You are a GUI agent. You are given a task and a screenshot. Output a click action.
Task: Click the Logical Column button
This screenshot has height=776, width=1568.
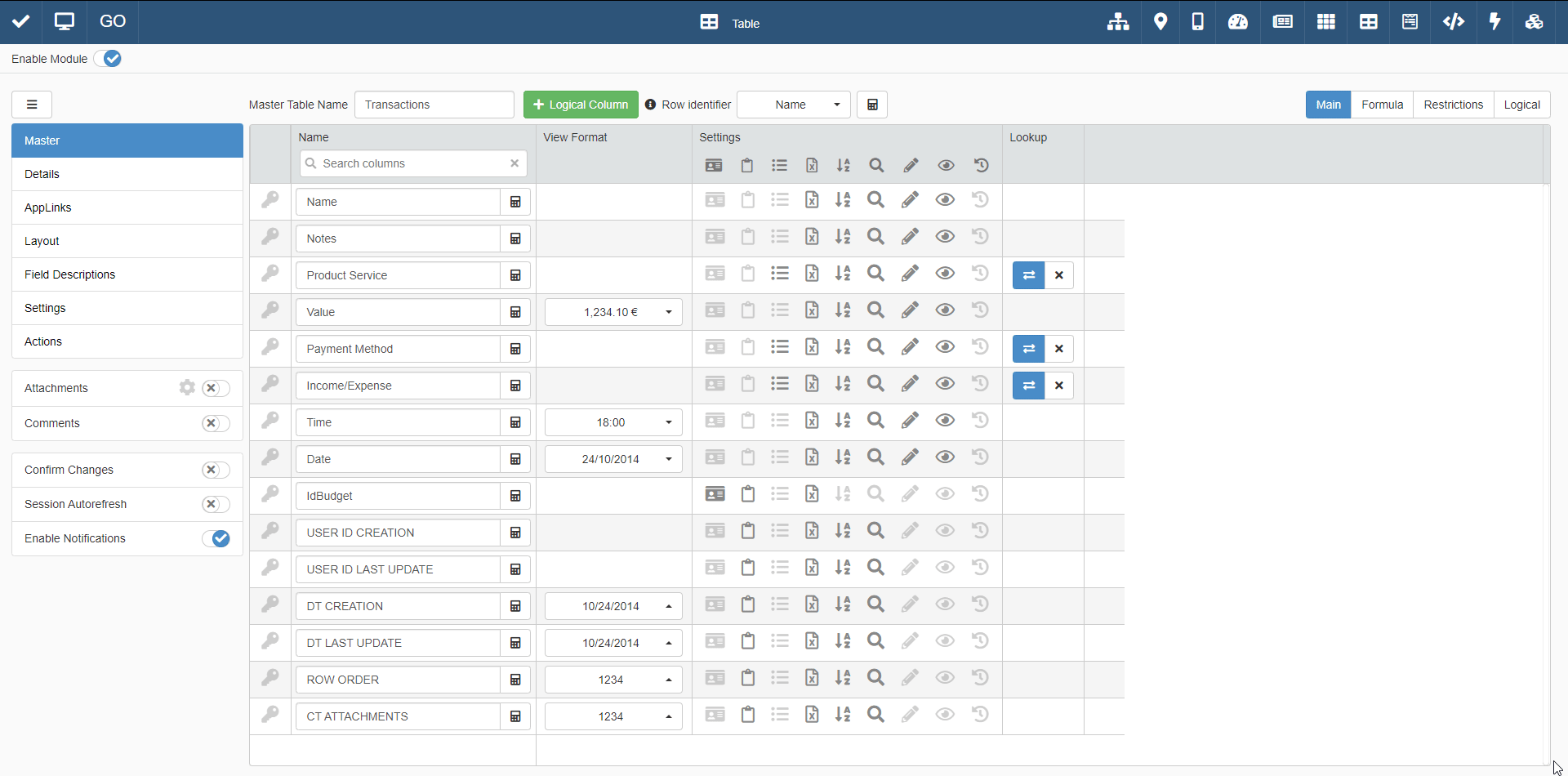click(x=581, y=105)
